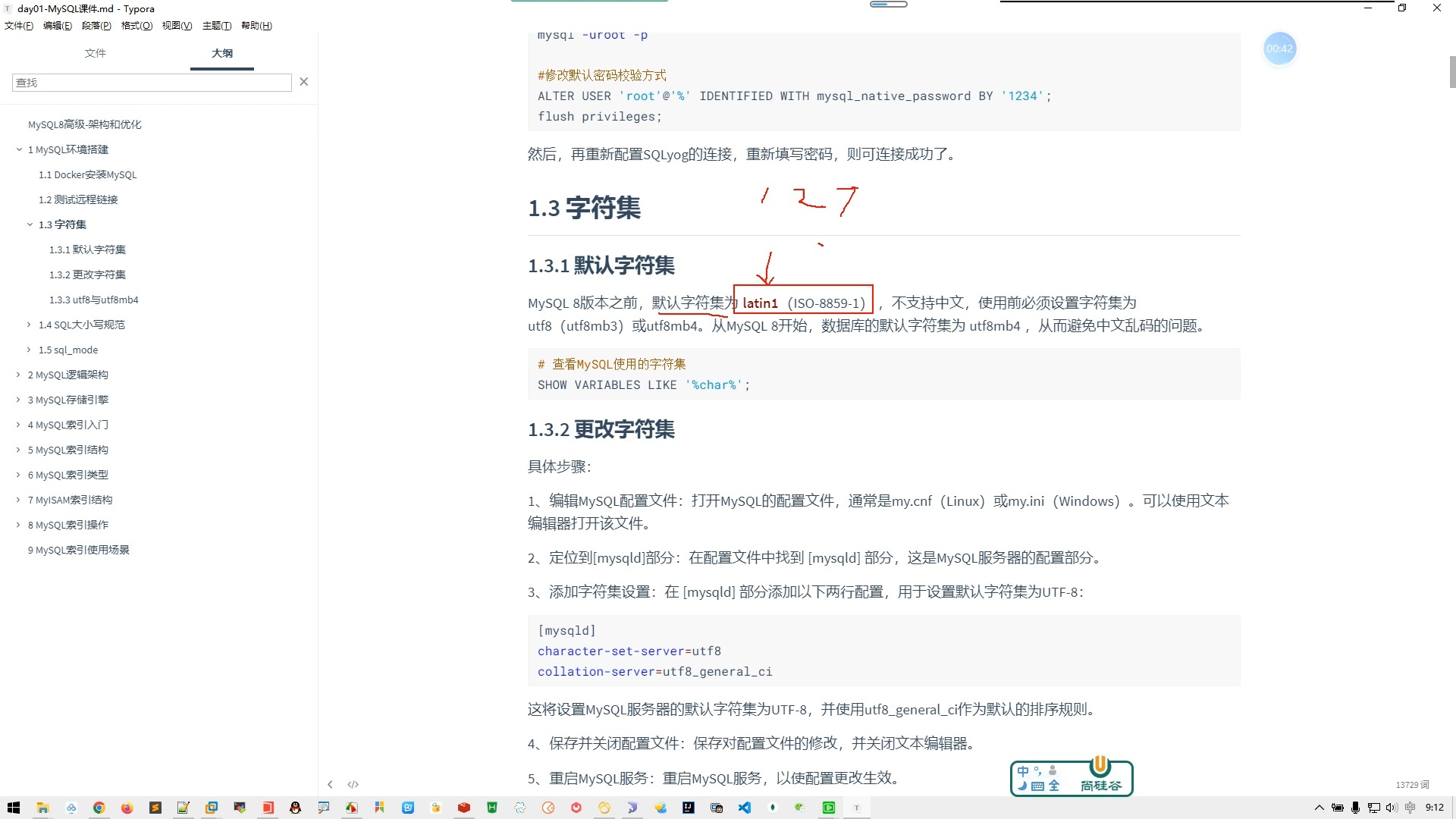Screen dimensions: 1456x819
Task: Jump to '1.3.1 默认字符集' in outline
Action: point(88,249)
